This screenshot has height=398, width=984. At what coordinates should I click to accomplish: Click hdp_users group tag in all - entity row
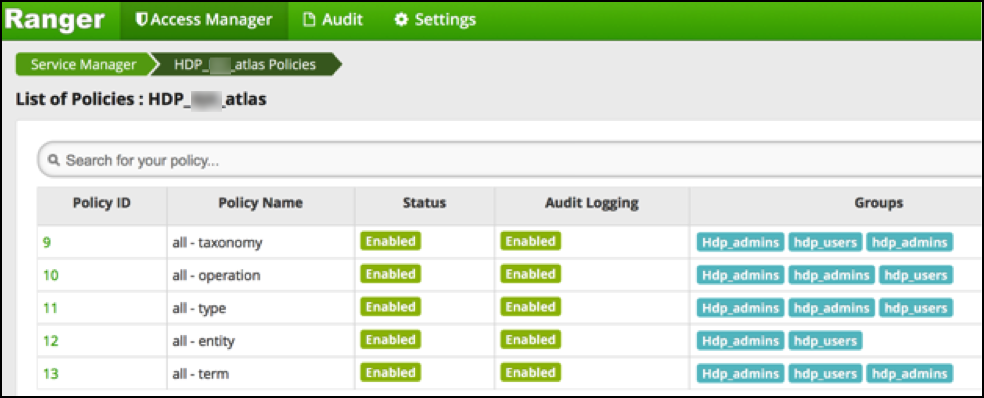tap(825, 341)
